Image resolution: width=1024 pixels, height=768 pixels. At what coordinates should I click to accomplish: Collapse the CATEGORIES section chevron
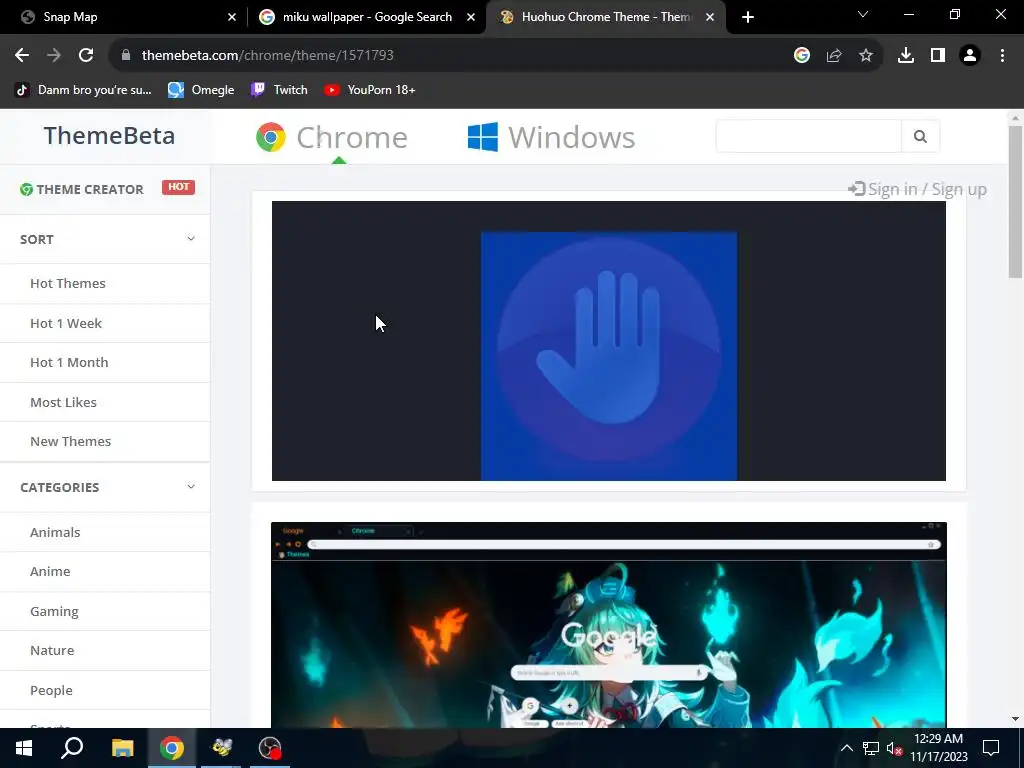191,487
